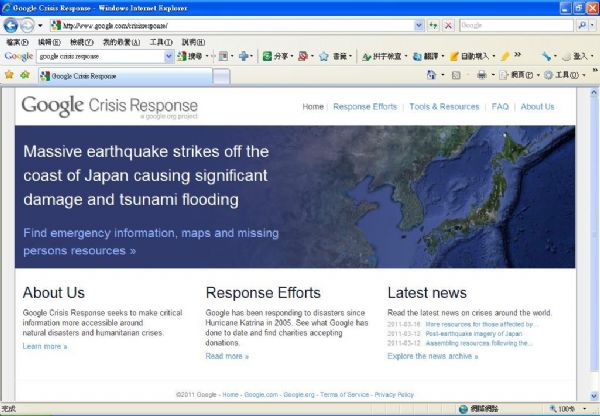Click the wrench settings icon in Google Toolbar
600x416 pixels.
click(x=546, y=56)
